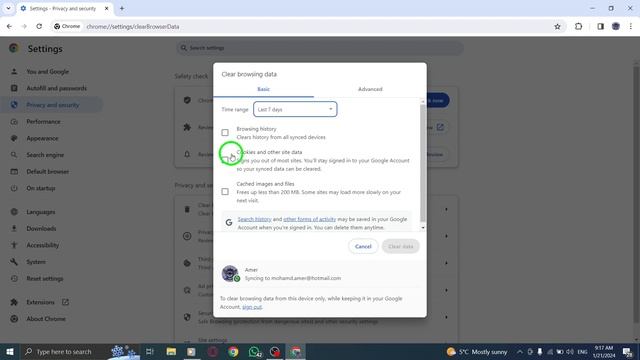The width and height of the screenshot is (640, 360).
Task: Click the dialog scrollbar thumb
Action: [423, 163]
